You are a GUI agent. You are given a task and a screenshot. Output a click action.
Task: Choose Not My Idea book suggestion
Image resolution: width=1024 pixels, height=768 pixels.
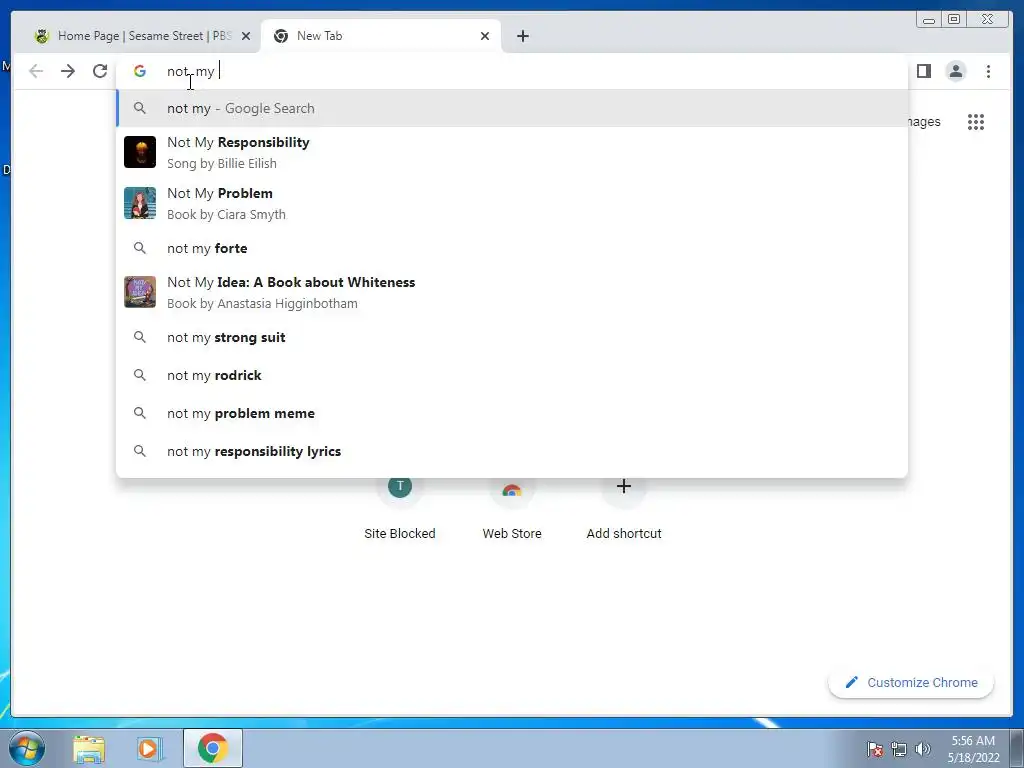click(x=512, y=292)
